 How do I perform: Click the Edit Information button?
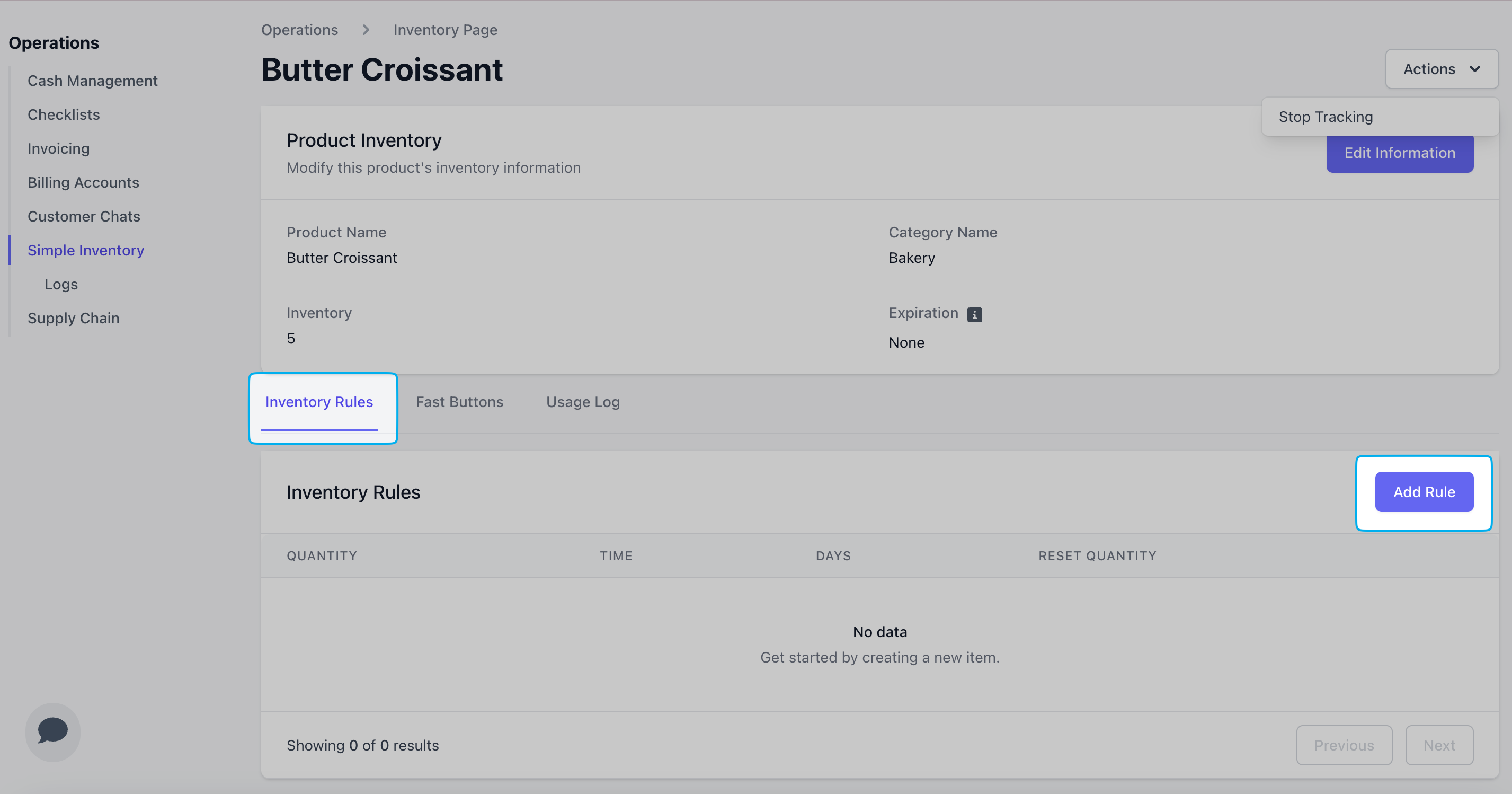point(1399,154)
